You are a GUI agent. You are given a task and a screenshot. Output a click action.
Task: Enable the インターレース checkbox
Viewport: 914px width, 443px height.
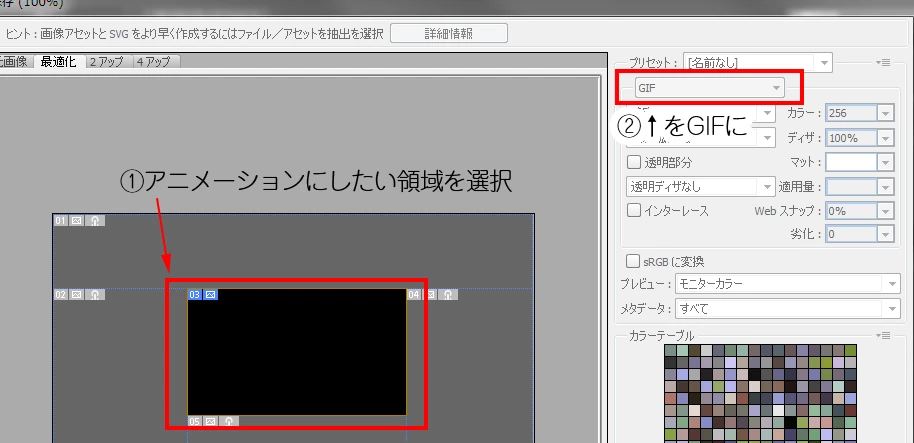coord(634,210)
